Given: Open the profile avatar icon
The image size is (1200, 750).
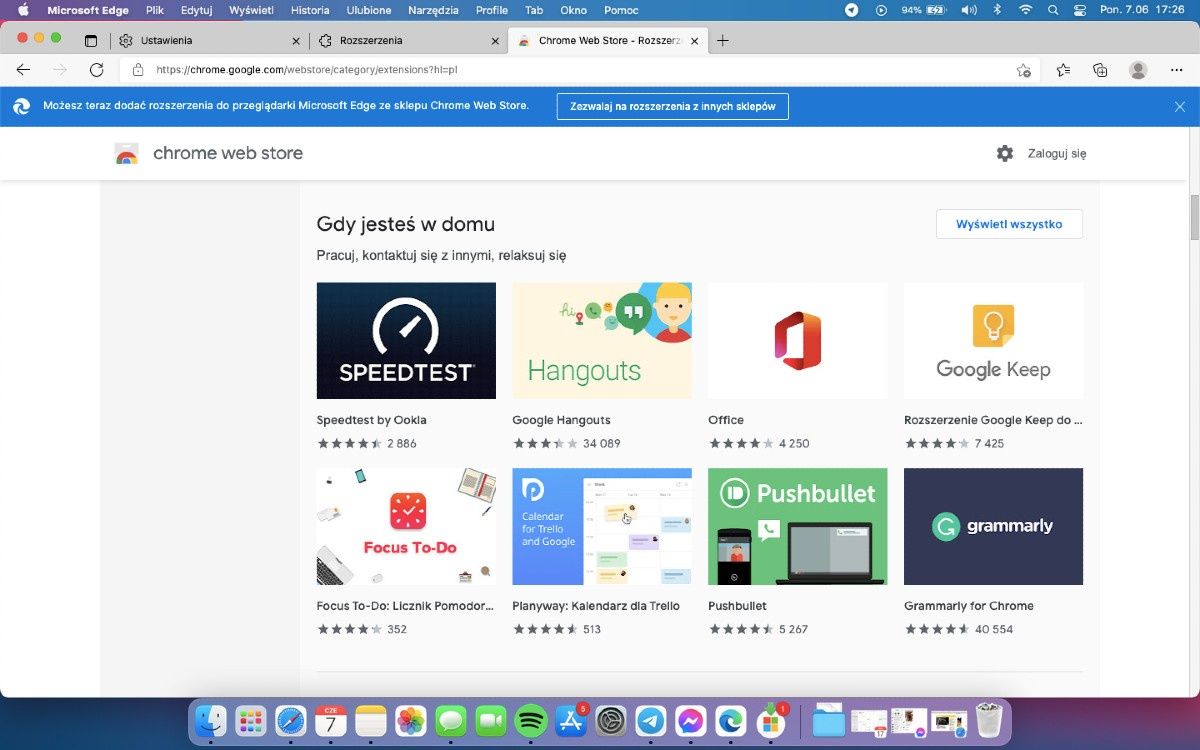Looking at the screenshot, I should click(1138, 70).
